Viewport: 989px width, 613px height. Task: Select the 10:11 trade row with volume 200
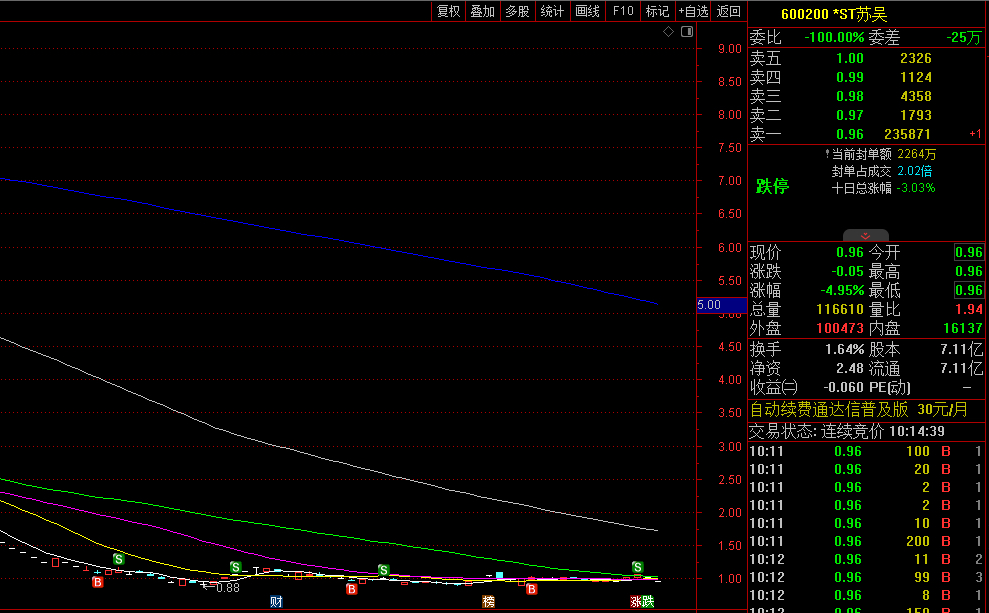866,541
